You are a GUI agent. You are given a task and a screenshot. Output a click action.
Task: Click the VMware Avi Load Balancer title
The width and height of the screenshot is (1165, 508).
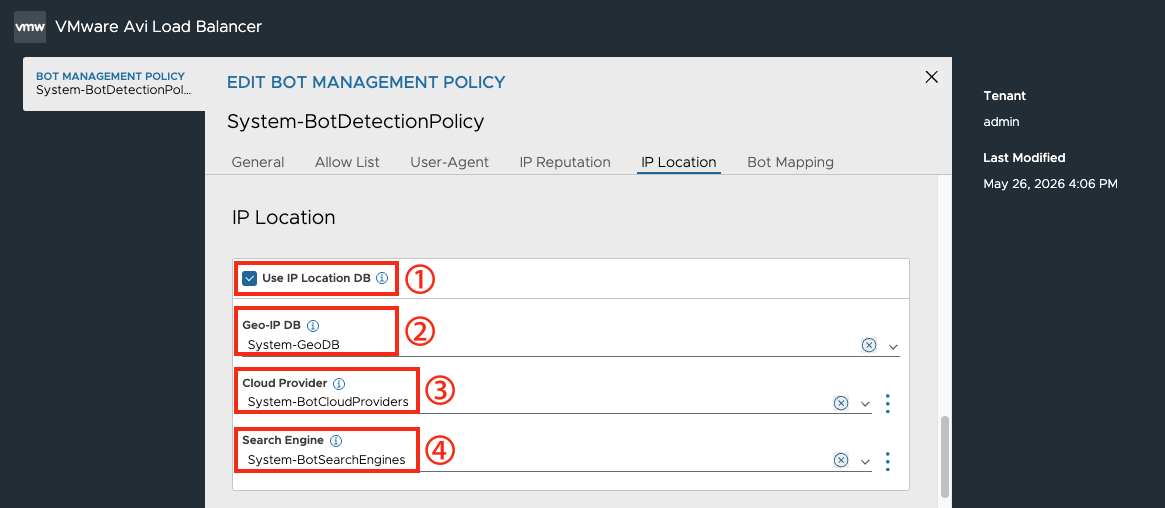pos(158,27)
